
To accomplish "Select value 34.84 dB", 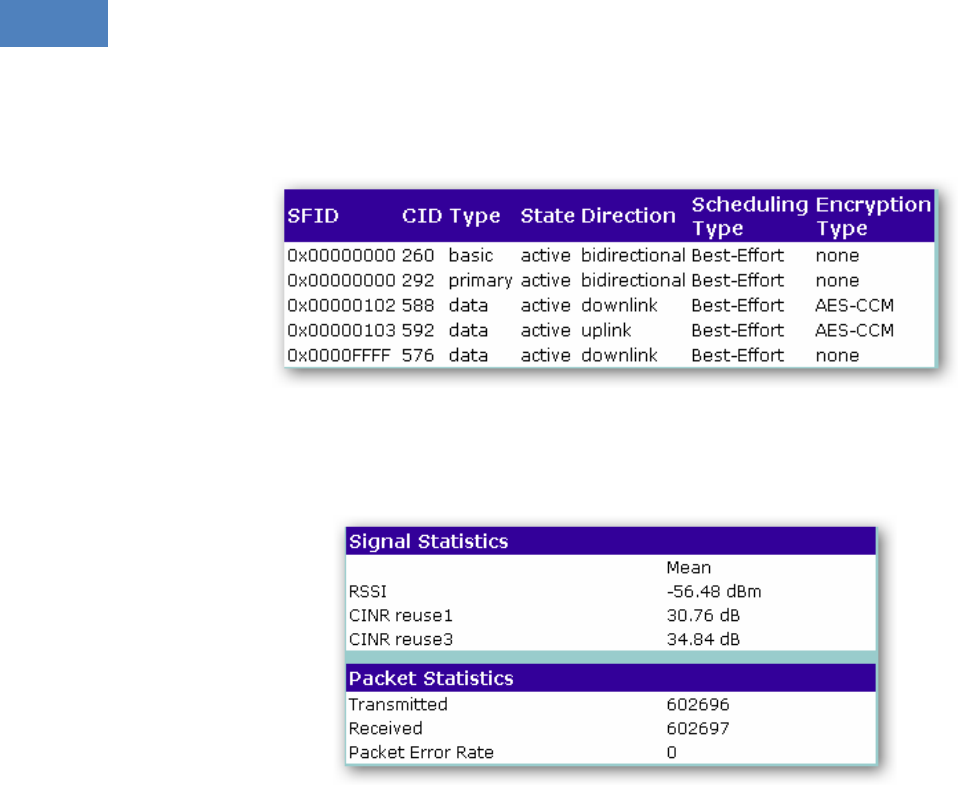I will [703, 639].
